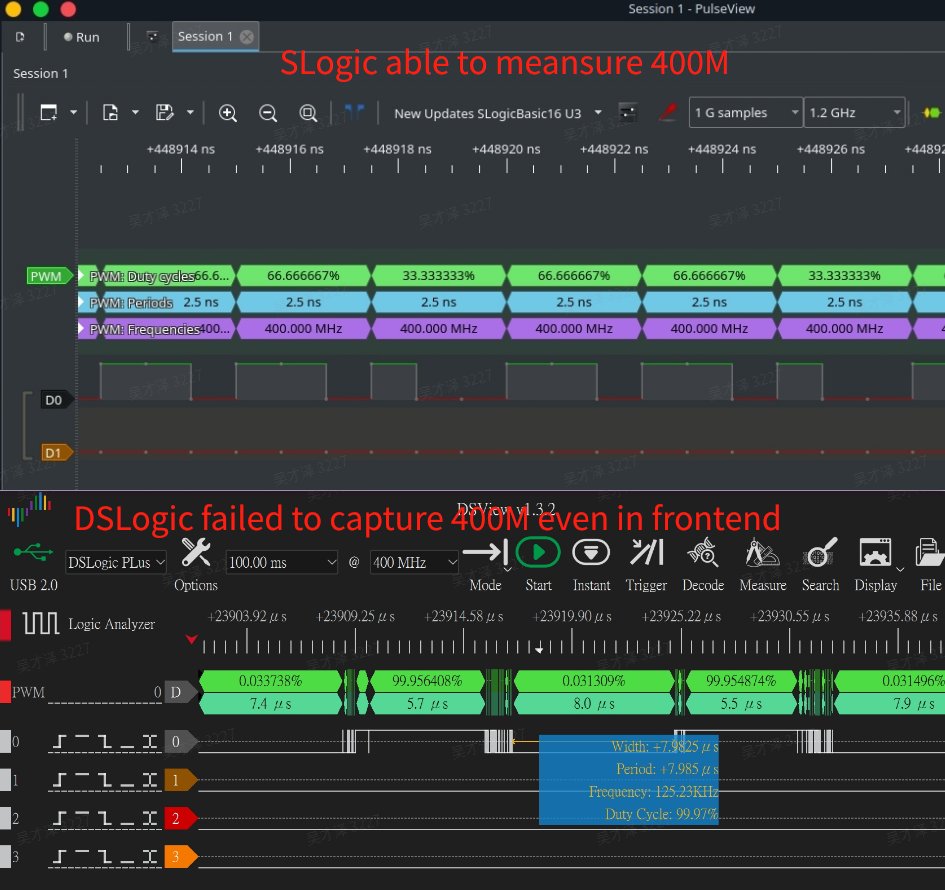Click the zoom-to-fit icon
Viewport: 945px width, 890px height.
click(308, 113)
